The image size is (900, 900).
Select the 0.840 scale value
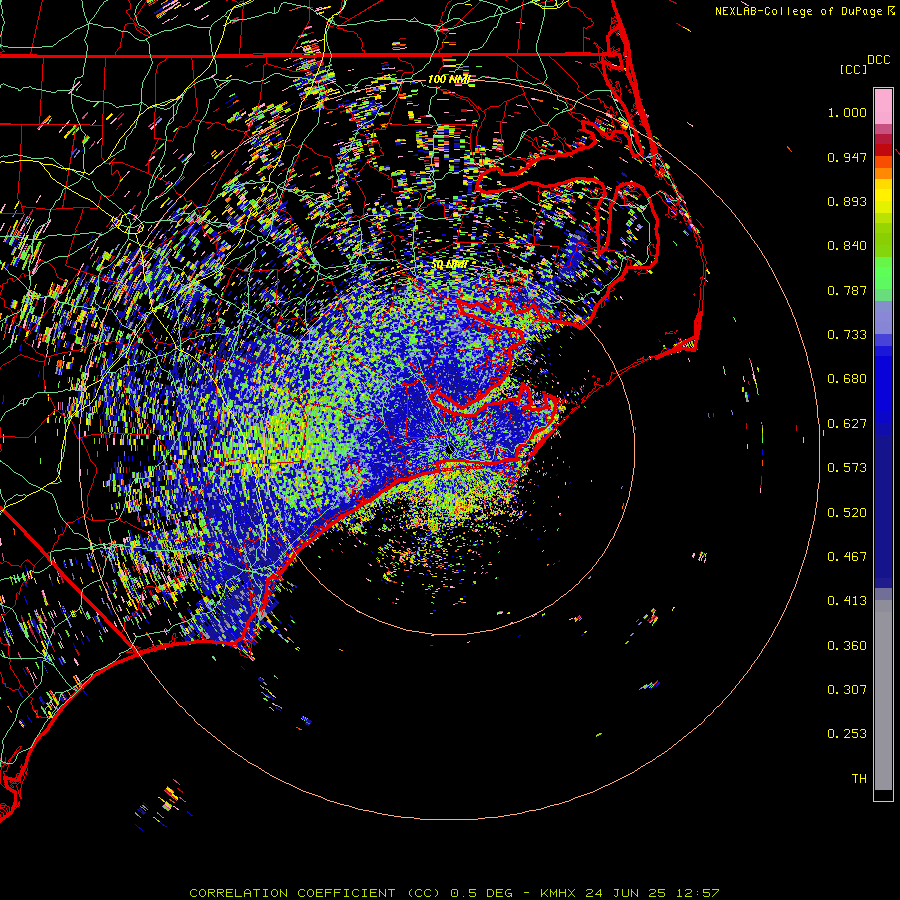[847, 246]
